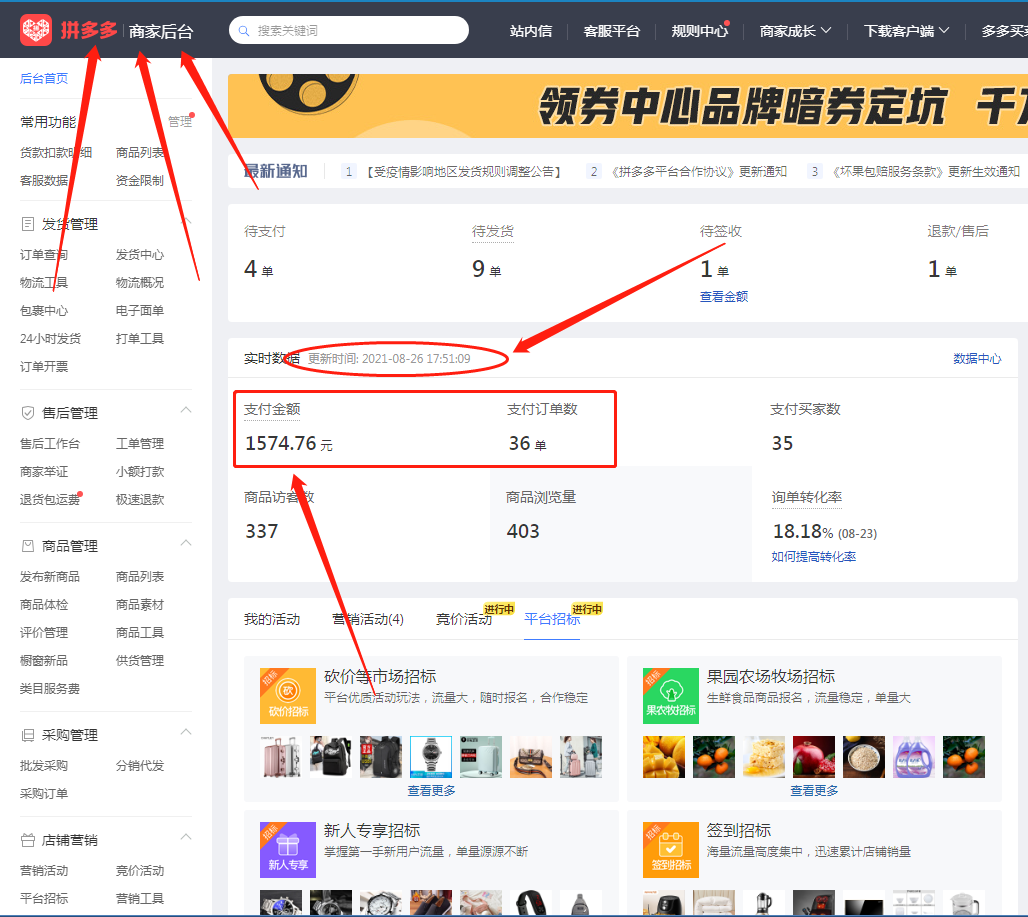1028x917 pixels.
Task: Open 站内信 in top navigation
Action: [x=531, y=31]
